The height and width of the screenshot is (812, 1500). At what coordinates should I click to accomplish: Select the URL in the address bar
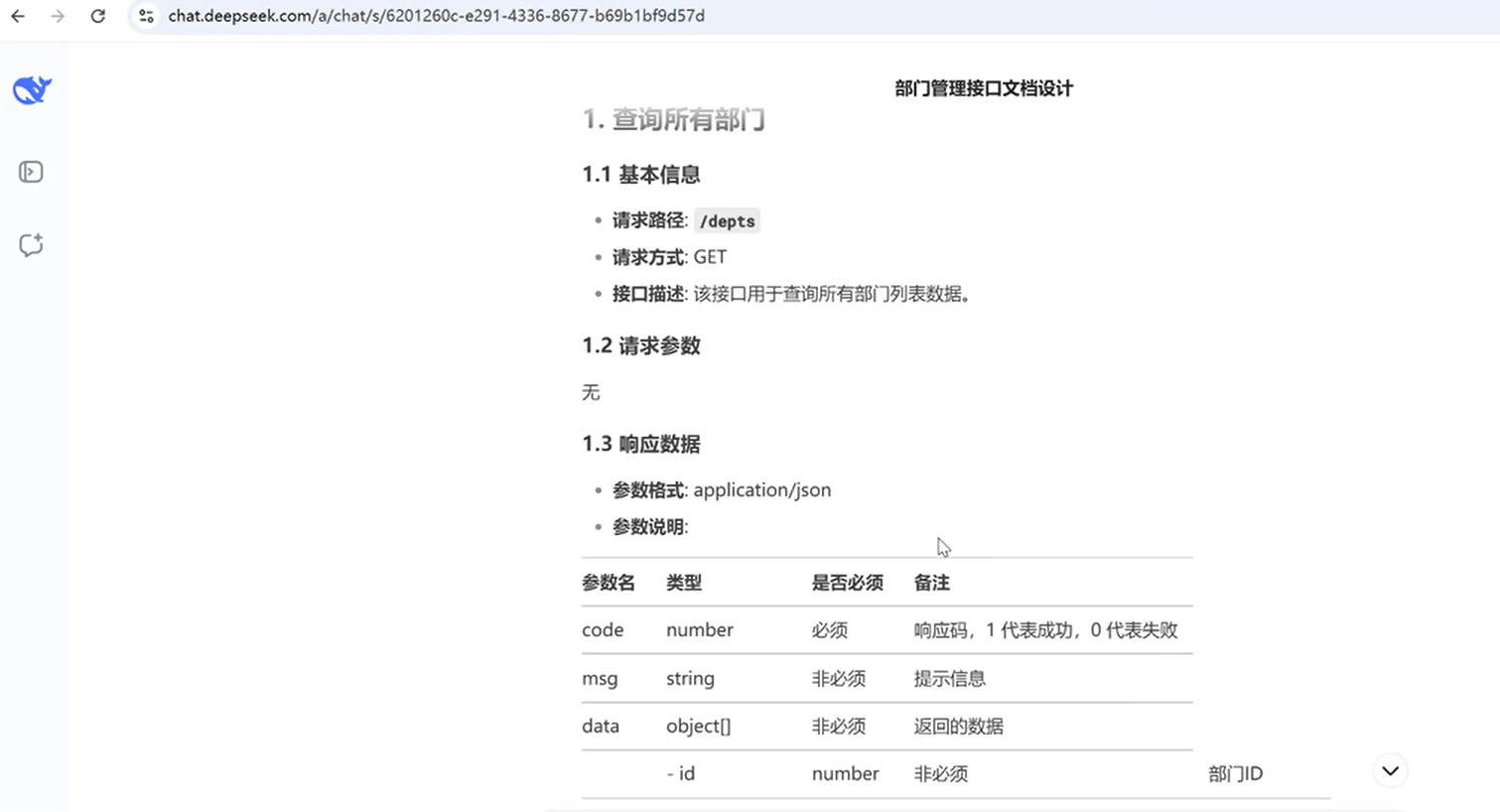pos(437,16)
